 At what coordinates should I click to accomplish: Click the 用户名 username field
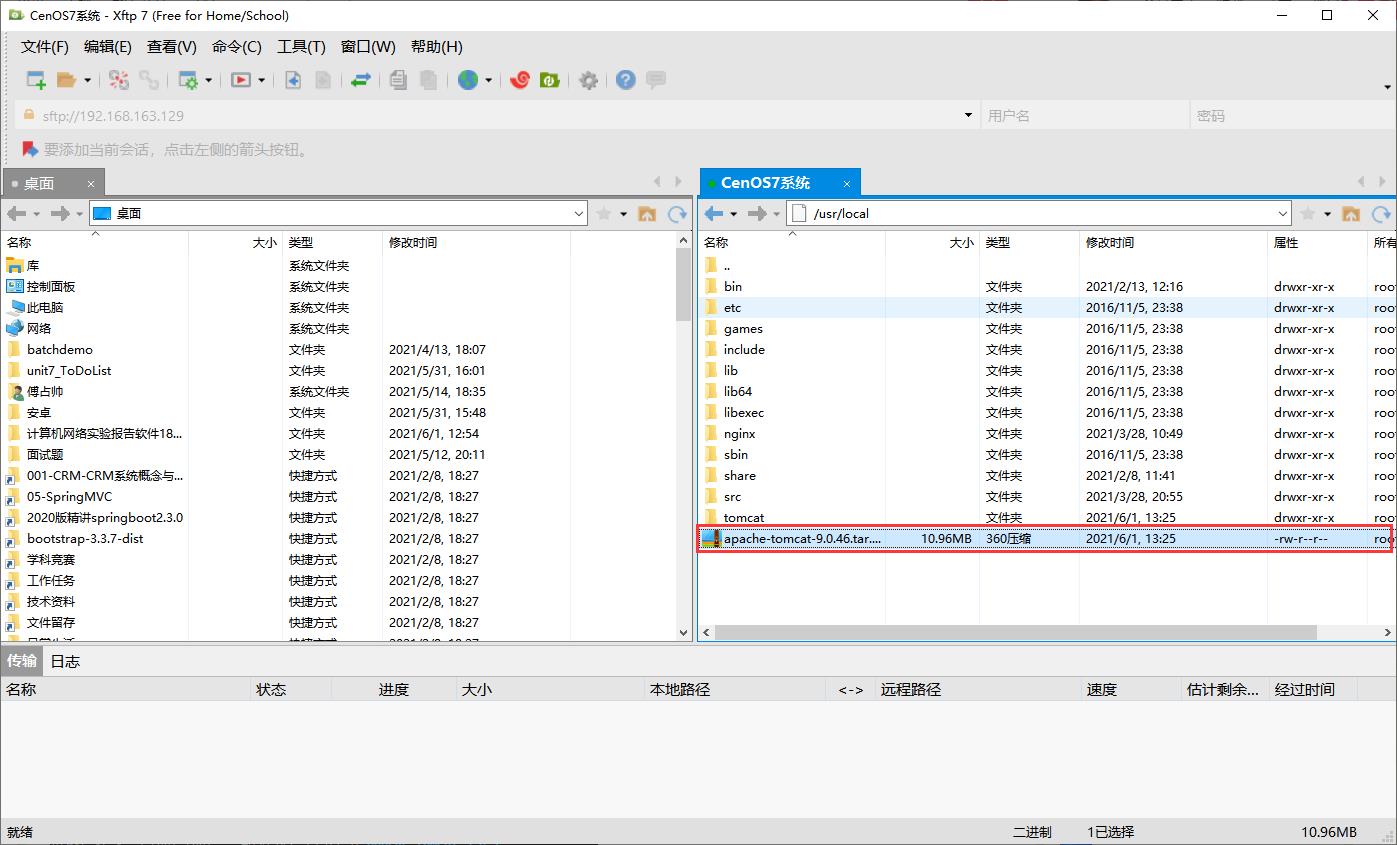pos(1083,116)
